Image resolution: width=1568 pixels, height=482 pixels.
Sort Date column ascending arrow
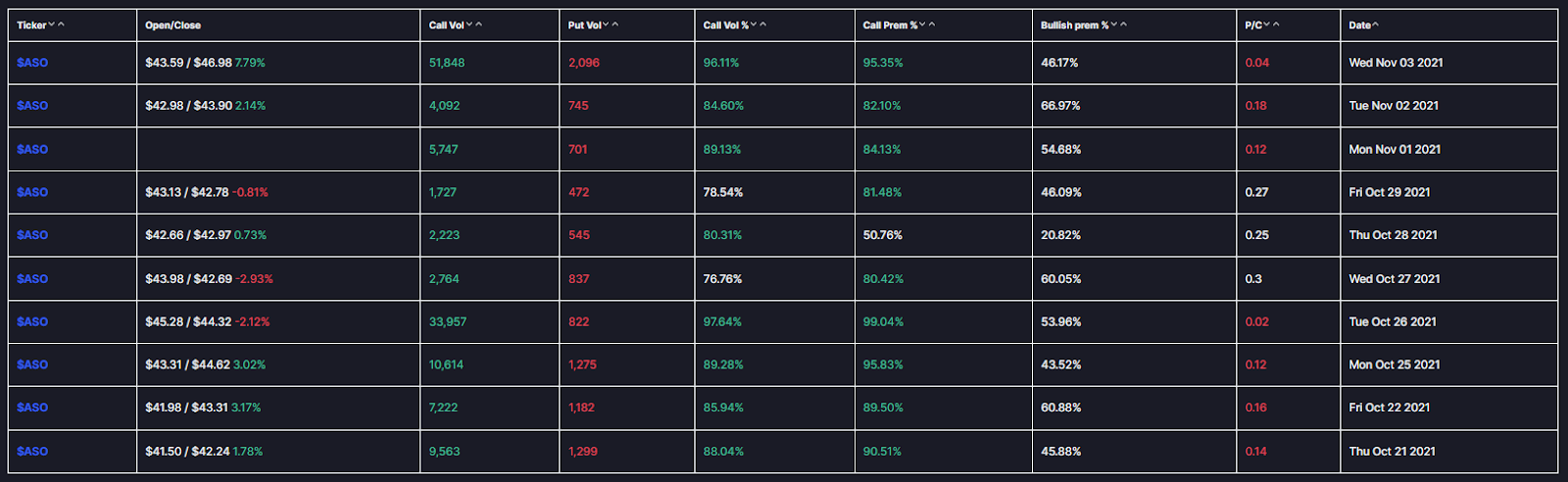pyautogui.click(x=1376, y=24)
